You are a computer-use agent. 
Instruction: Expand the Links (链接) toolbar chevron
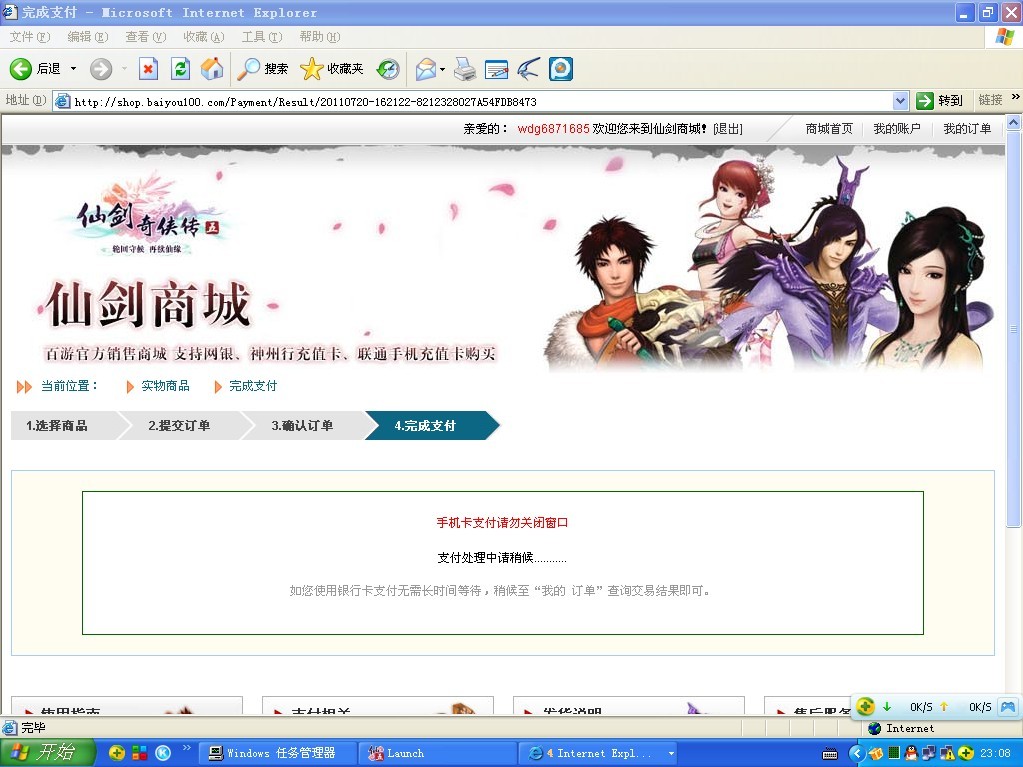click(x=1015, y=97)
